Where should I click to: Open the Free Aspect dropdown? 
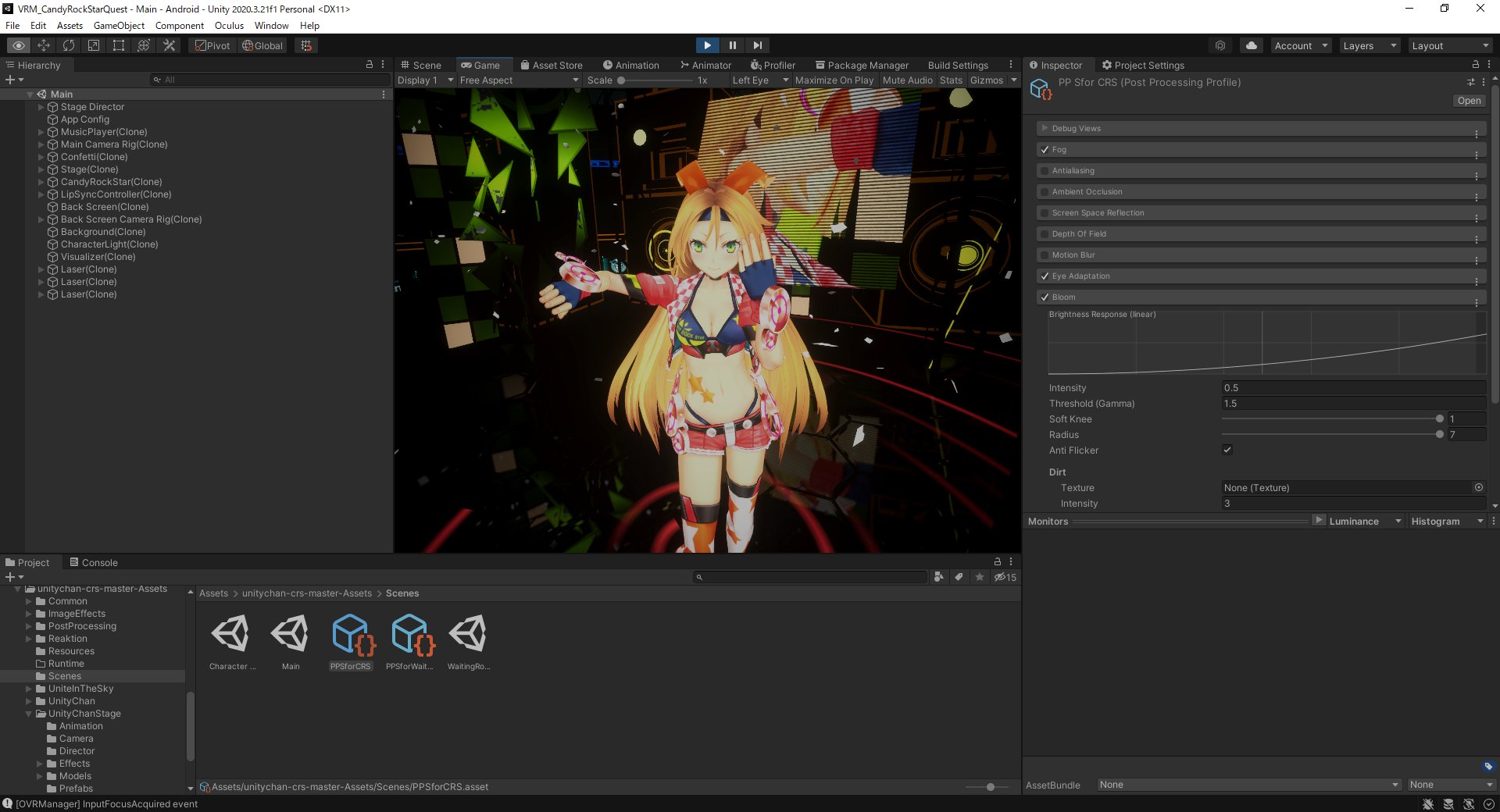pyautogui.click(x=518, y=80)
